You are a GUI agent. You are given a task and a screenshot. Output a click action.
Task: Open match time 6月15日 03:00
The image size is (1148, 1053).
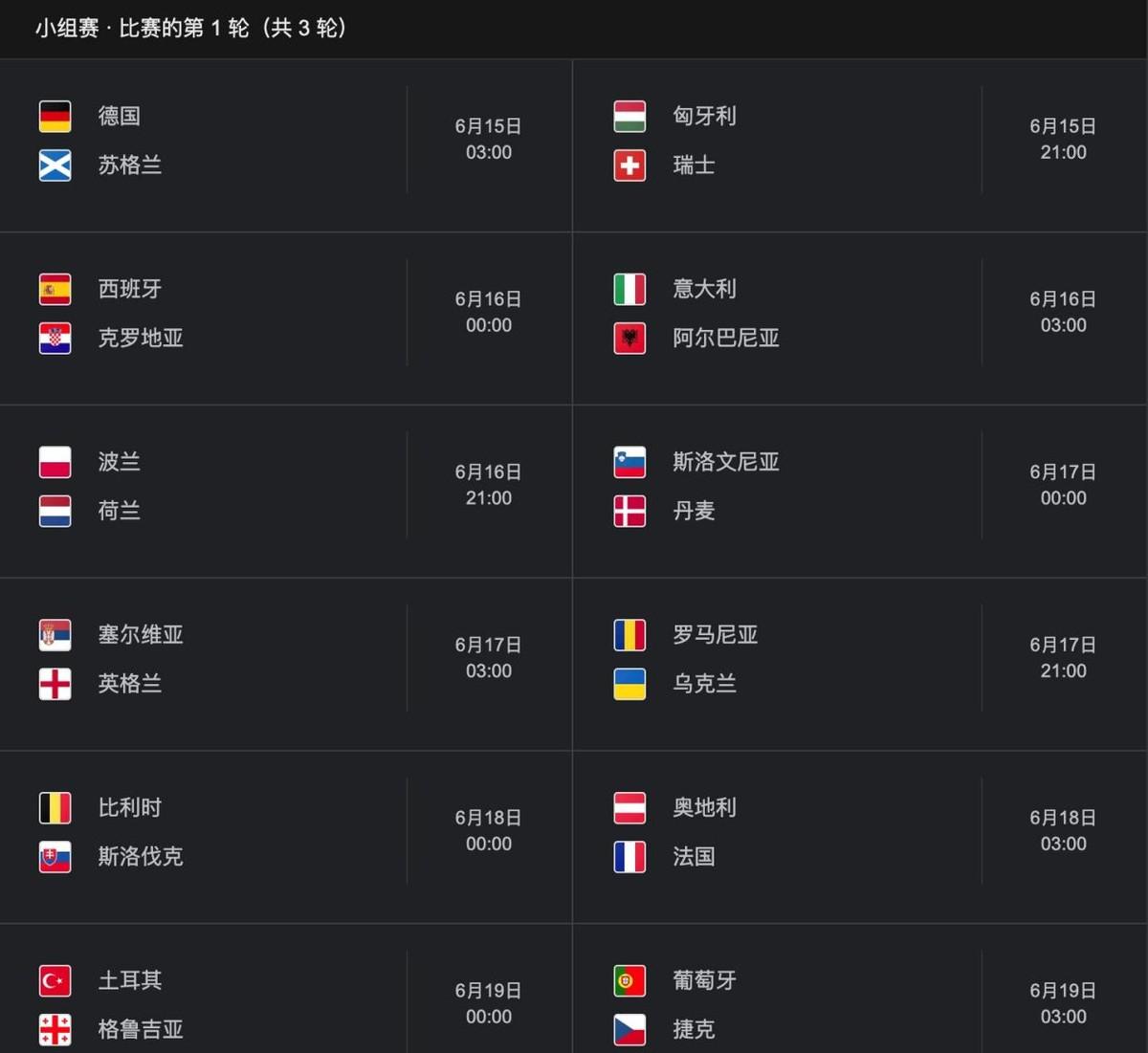click(x=489, y=140)
